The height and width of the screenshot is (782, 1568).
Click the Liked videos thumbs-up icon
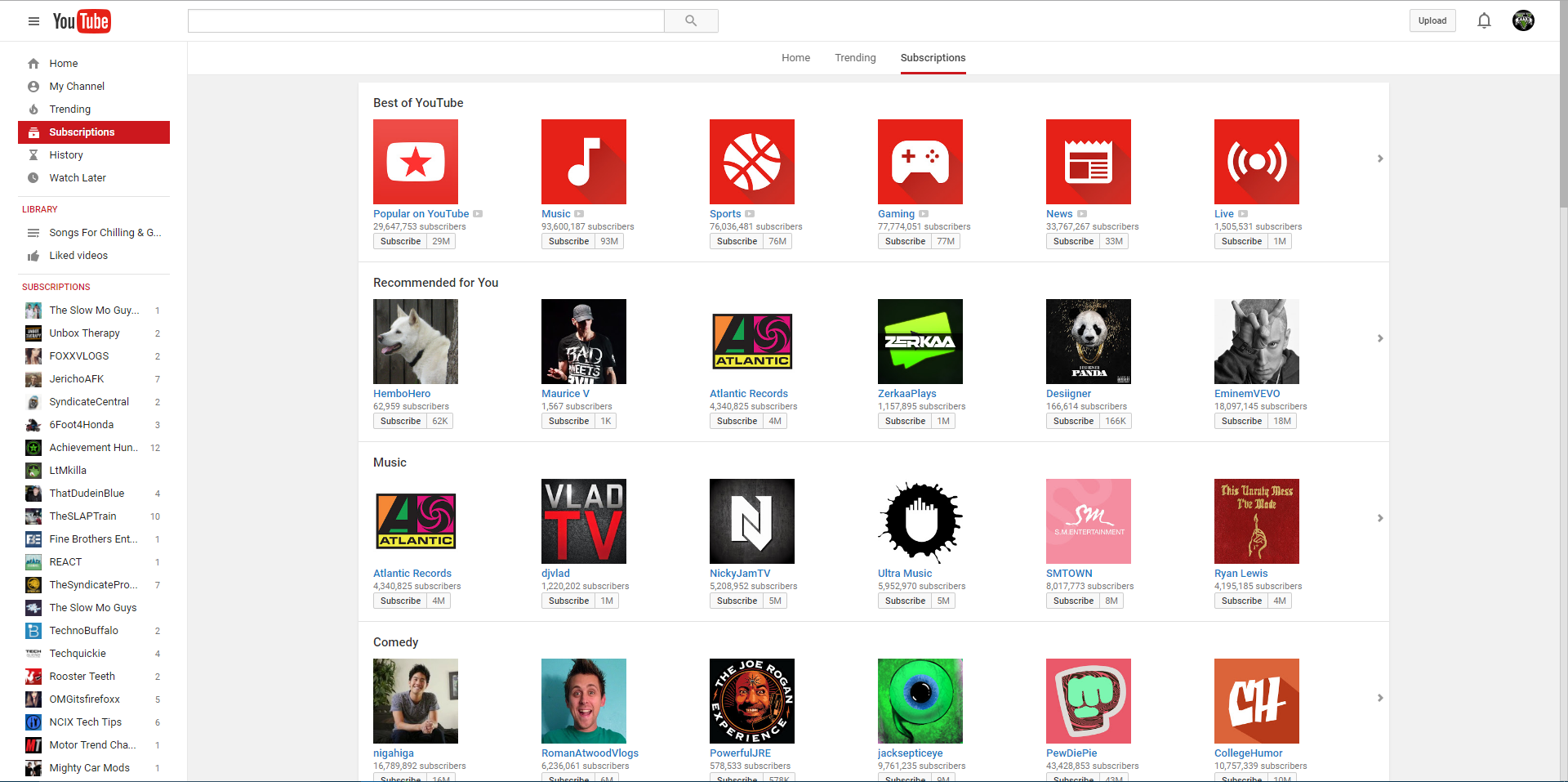click(x=33, y=256)
